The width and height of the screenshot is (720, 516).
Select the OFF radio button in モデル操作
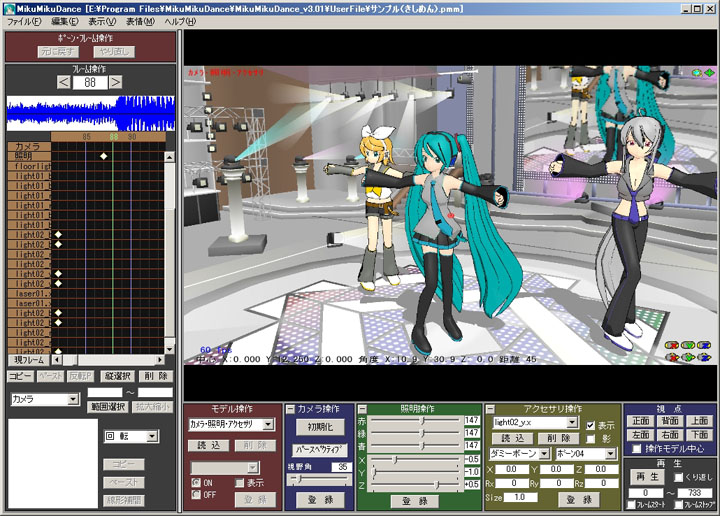coord(196,494)
